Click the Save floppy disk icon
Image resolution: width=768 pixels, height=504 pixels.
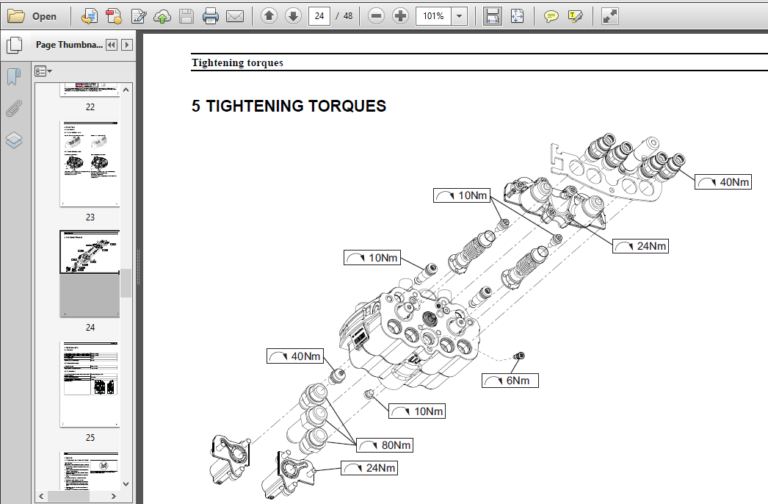[187, 16]
